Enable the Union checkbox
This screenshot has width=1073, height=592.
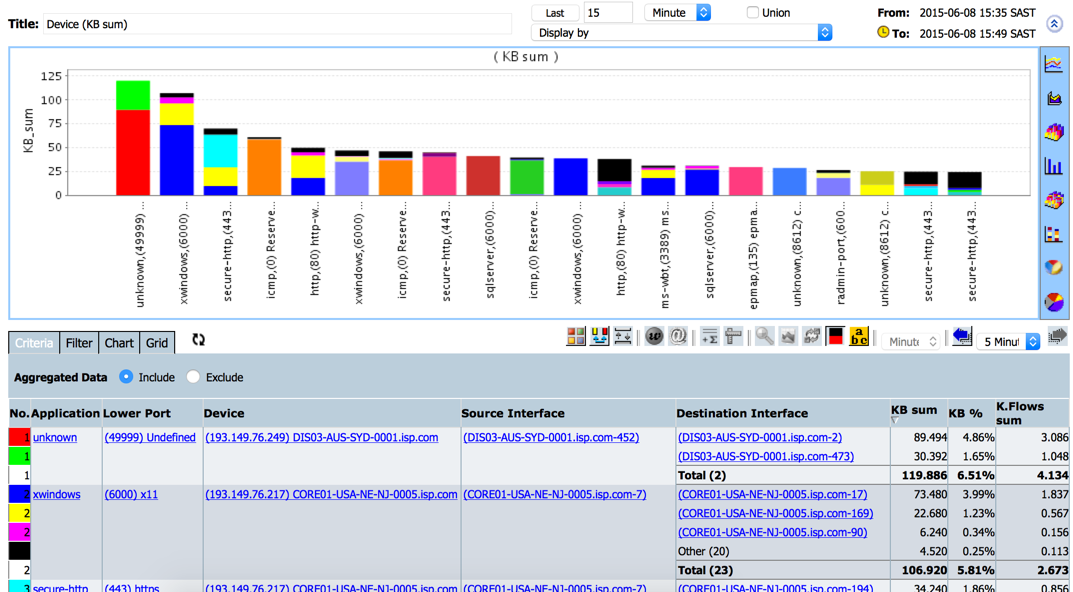pyautogui.click(x=753, y=12)
